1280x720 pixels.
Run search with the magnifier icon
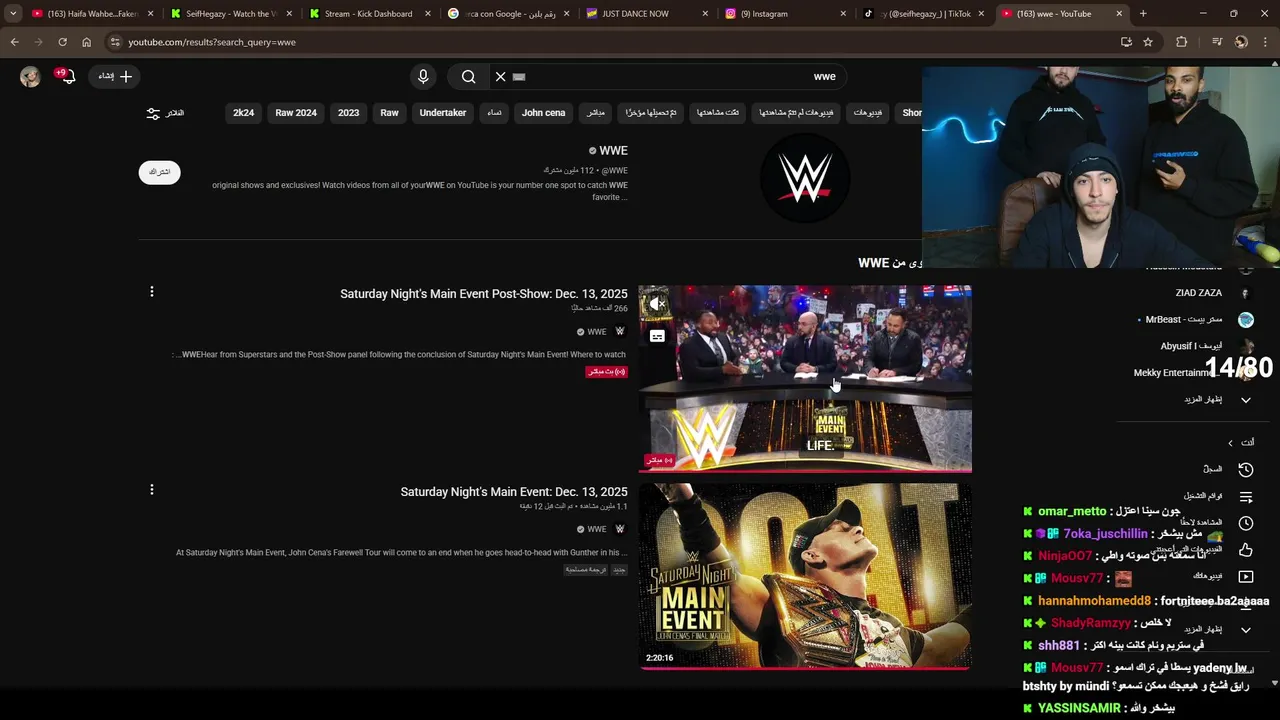click(468, 76)
